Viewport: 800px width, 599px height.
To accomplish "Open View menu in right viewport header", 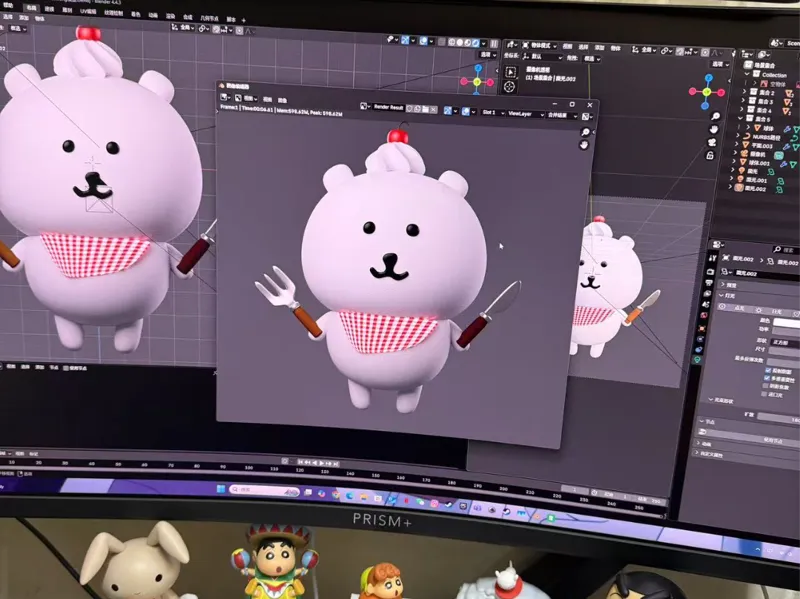I will pos(567,46).
